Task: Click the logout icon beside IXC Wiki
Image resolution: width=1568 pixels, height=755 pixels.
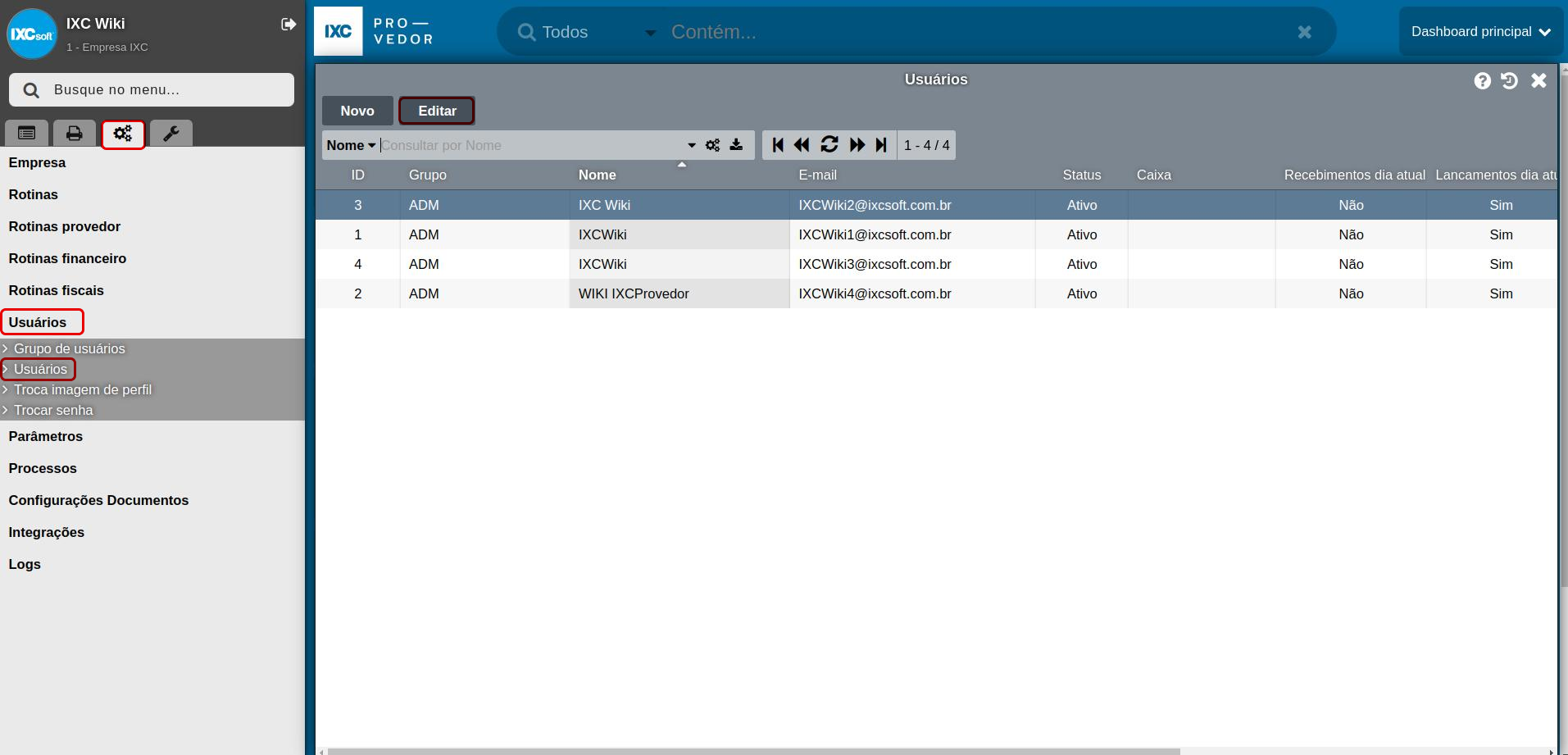Action: click(x=289, y=24)
